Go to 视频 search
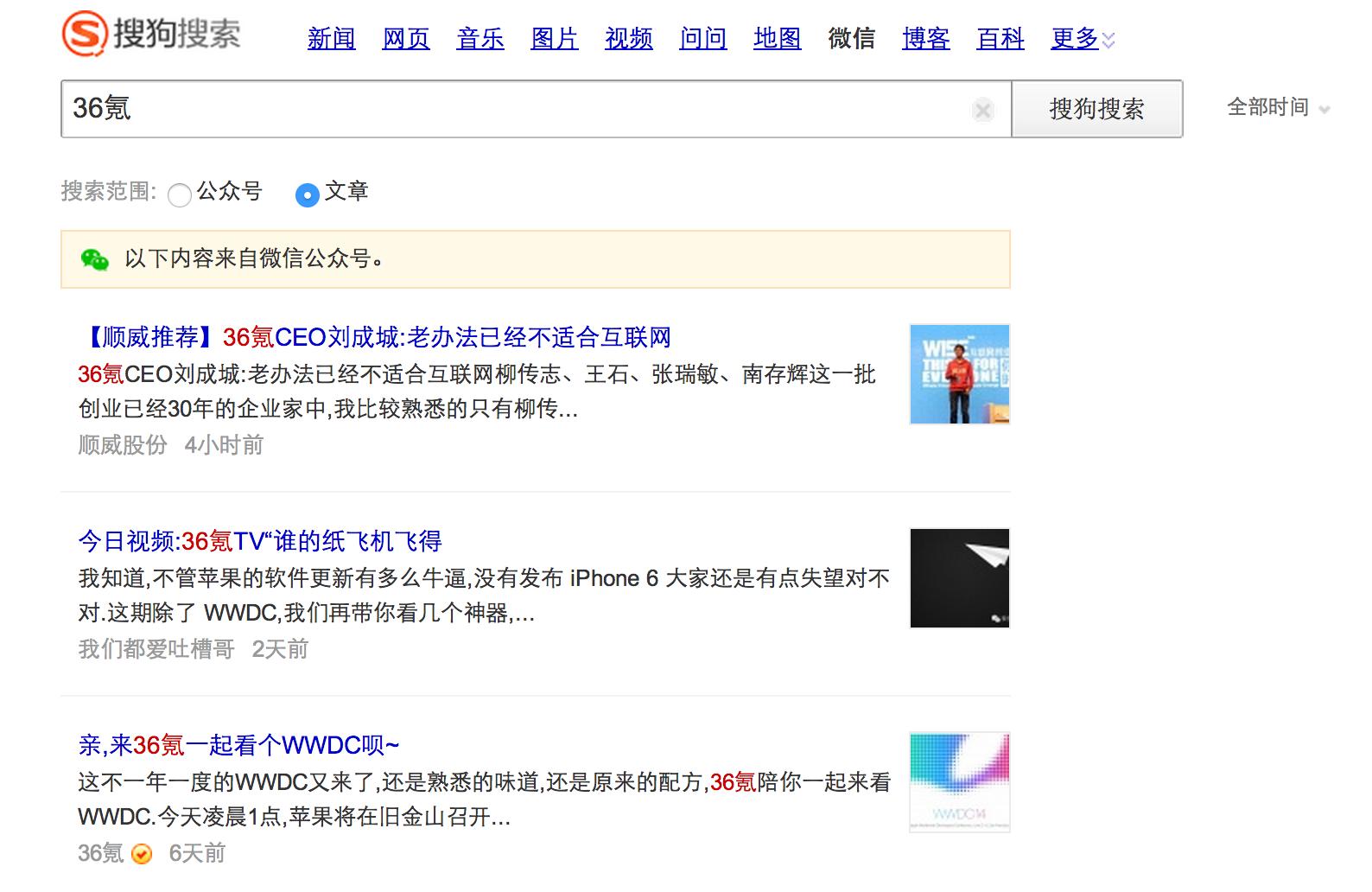 point(629,38)
